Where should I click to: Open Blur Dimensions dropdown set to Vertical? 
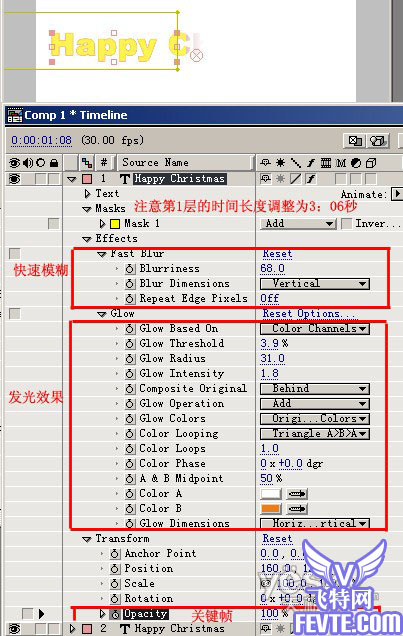point(315,284)
